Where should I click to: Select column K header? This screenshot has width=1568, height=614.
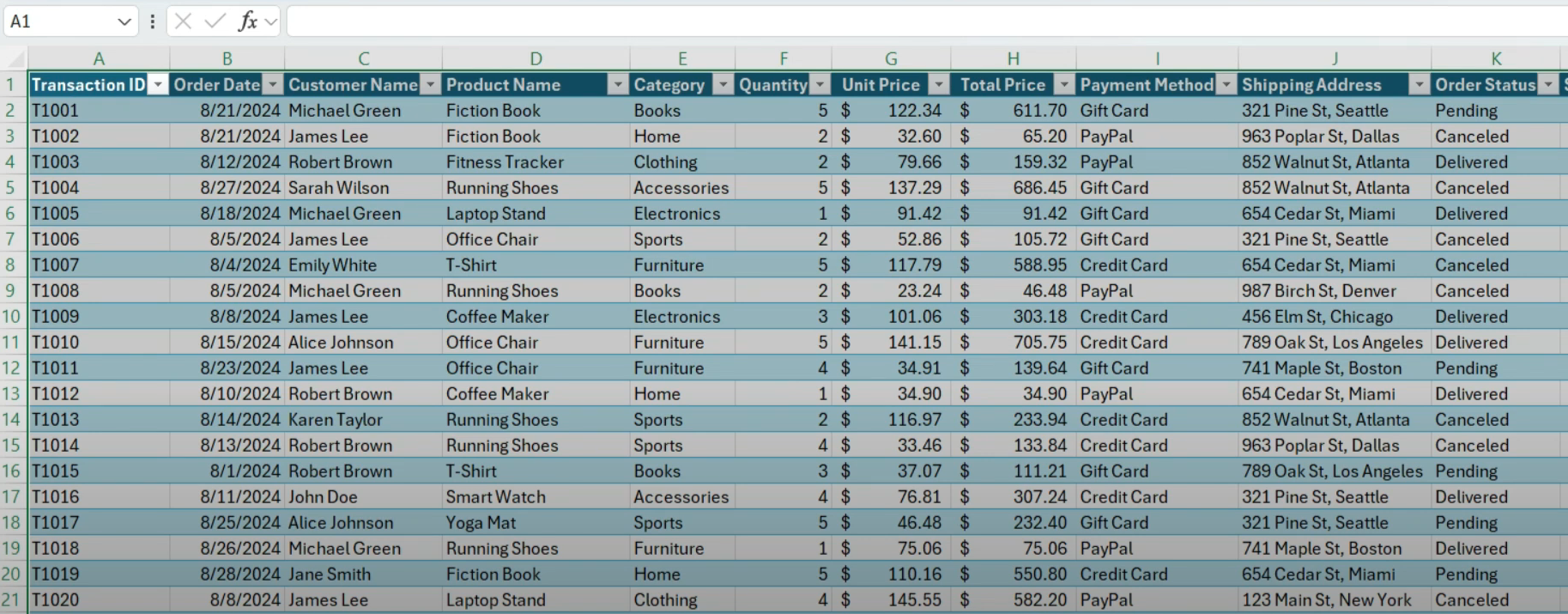[1496, 59]
